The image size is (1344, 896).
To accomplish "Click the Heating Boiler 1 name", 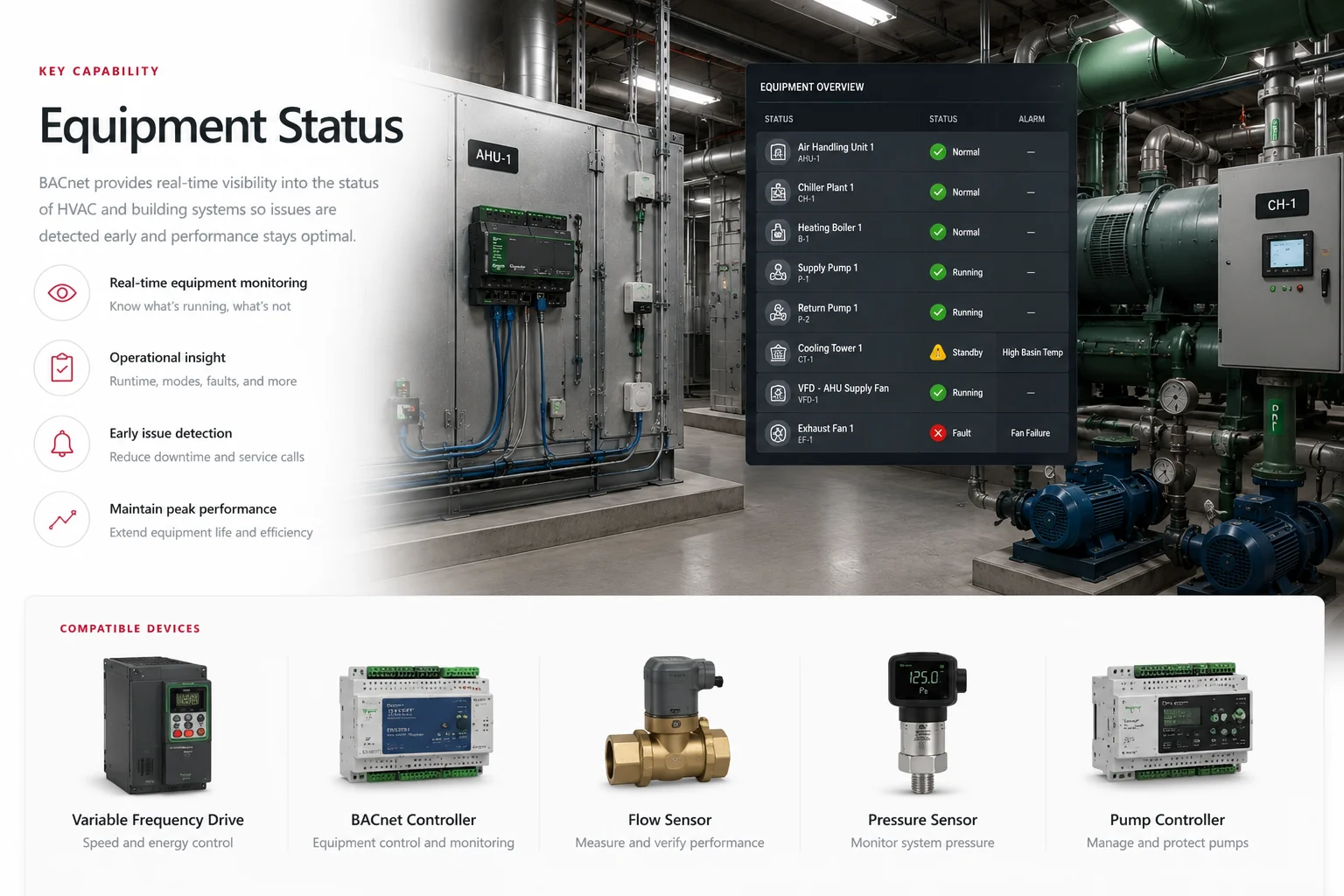I will [829, 227].
